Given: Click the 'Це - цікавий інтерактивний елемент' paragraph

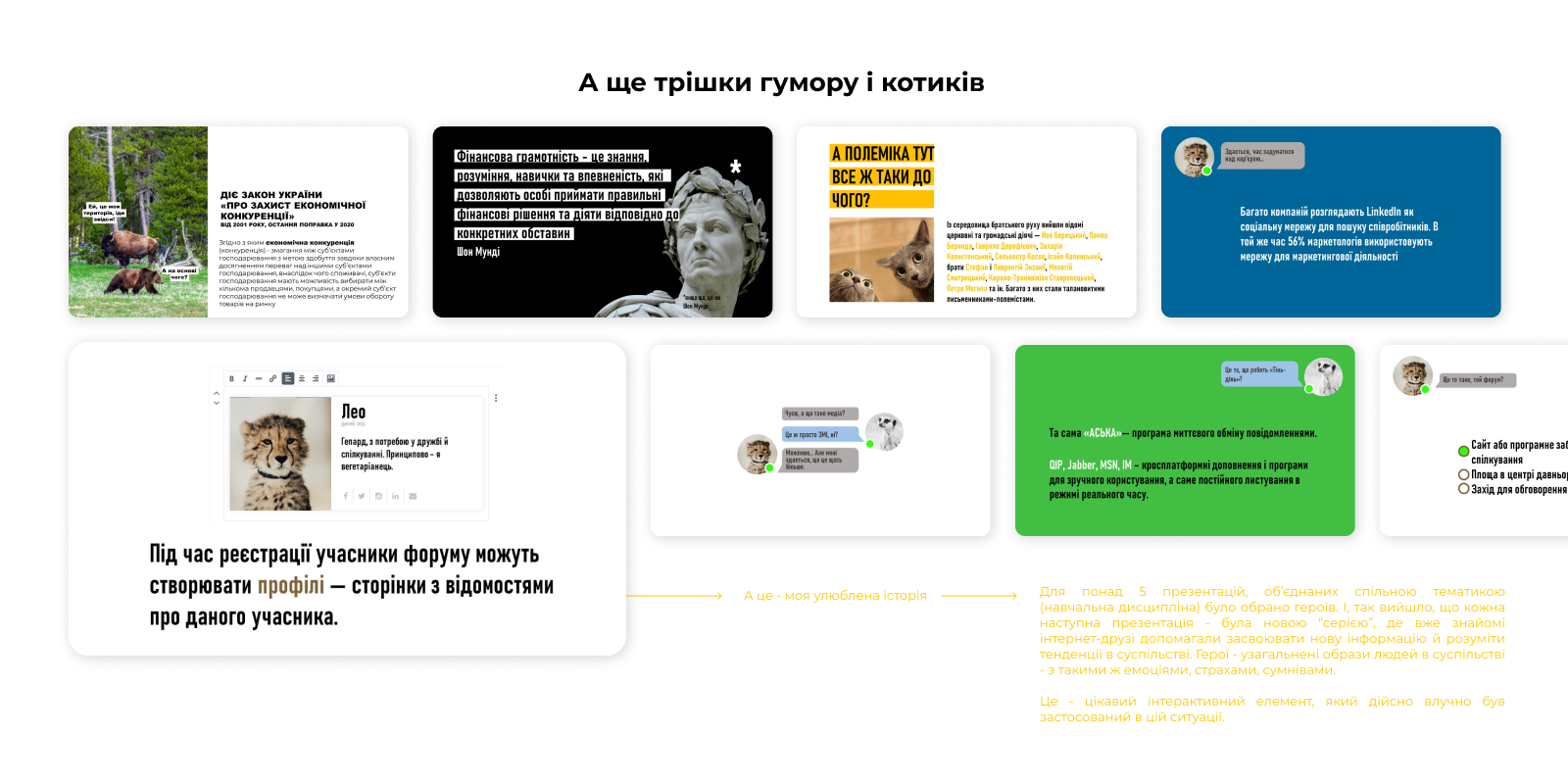Looking at the screenshot, I should [x=1272, y=709].
